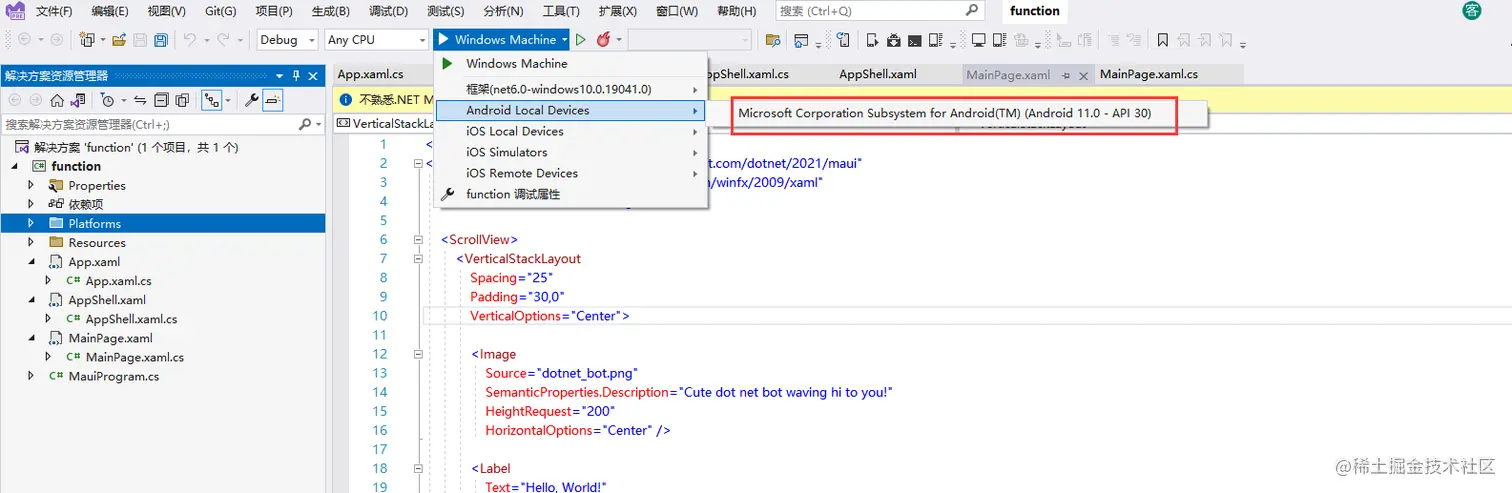Switch to the AppShell.xaml tab
The height and width of the screenshot is (493, 1512).
click(x=877, y=74)
